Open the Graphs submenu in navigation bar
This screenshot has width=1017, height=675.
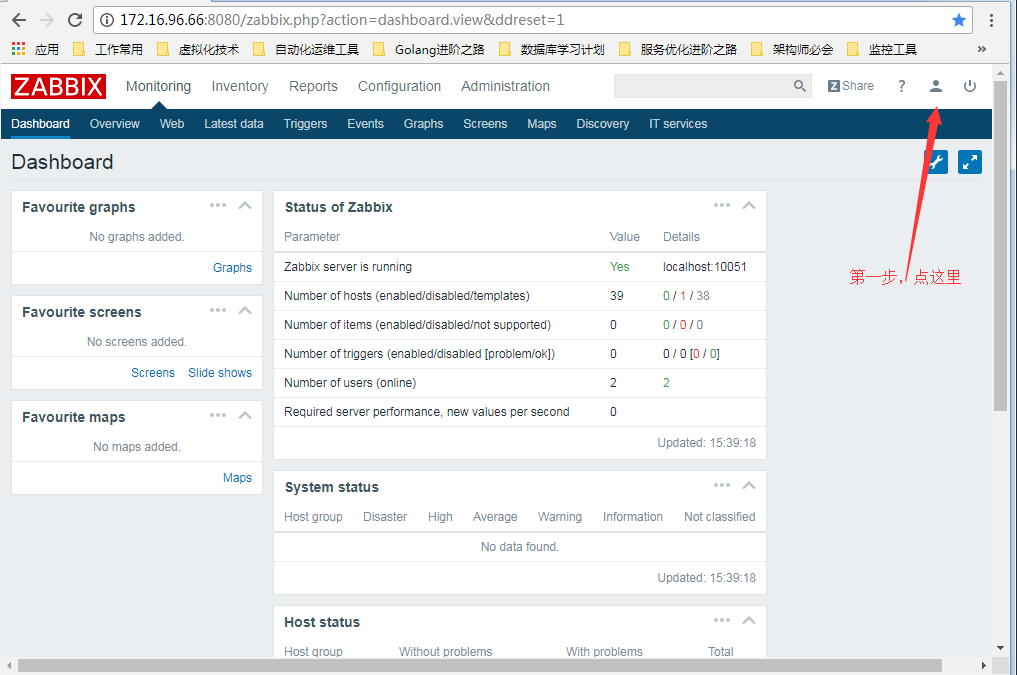click(424, 124)
